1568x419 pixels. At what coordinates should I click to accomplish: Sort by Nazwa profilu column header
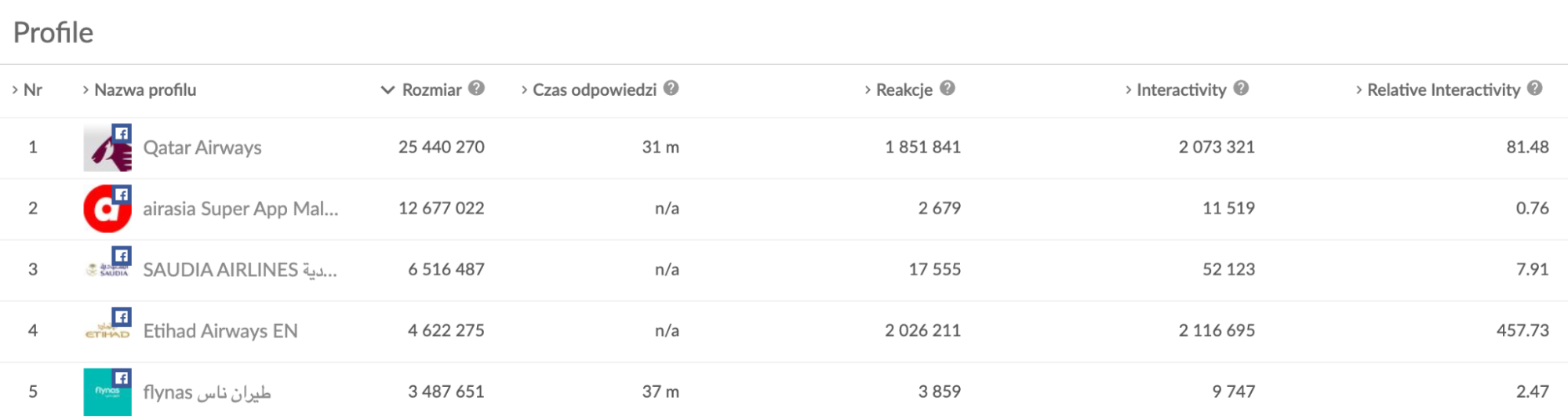coord(144,90)
